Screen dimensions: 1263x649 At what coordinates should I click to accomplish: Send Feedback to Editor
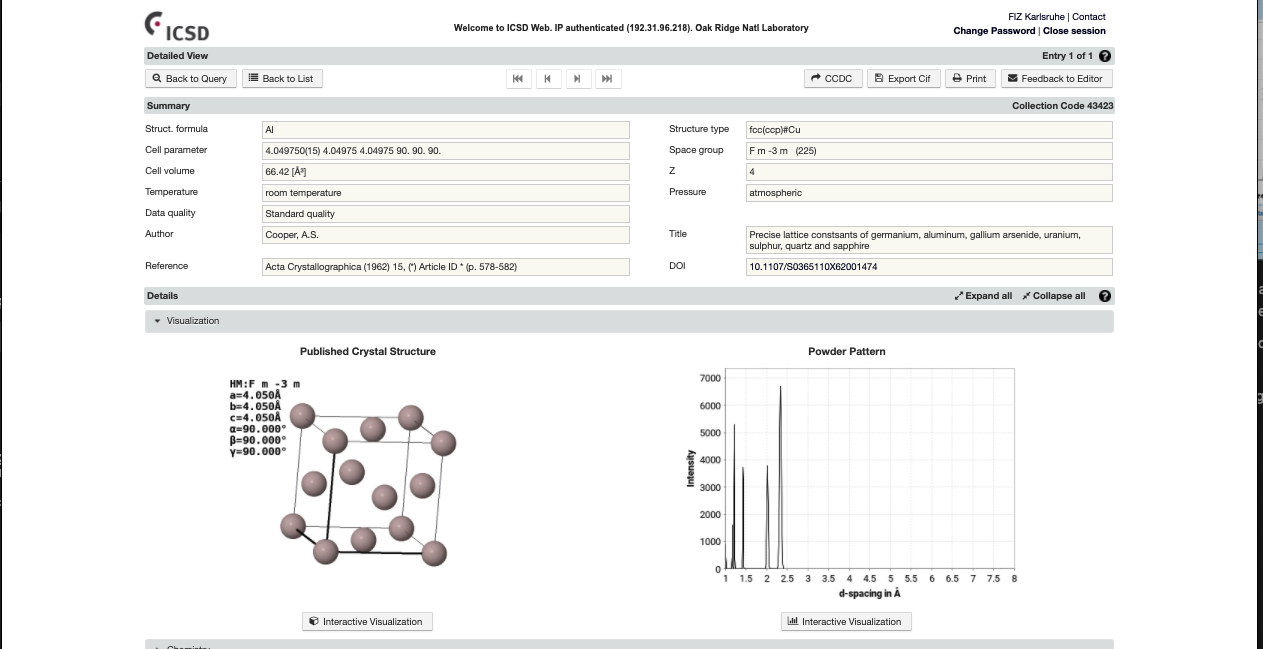(x=1054, y=78)
